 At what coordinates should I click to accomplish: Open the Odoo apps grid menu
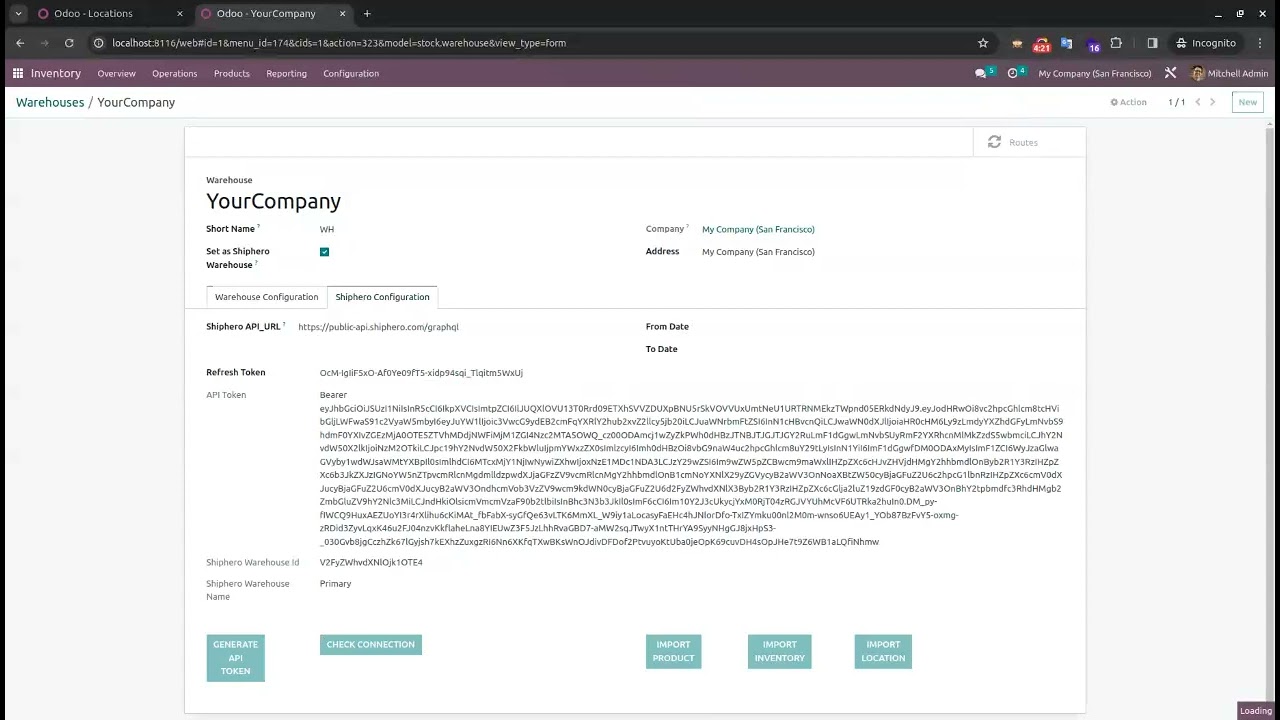18,73
